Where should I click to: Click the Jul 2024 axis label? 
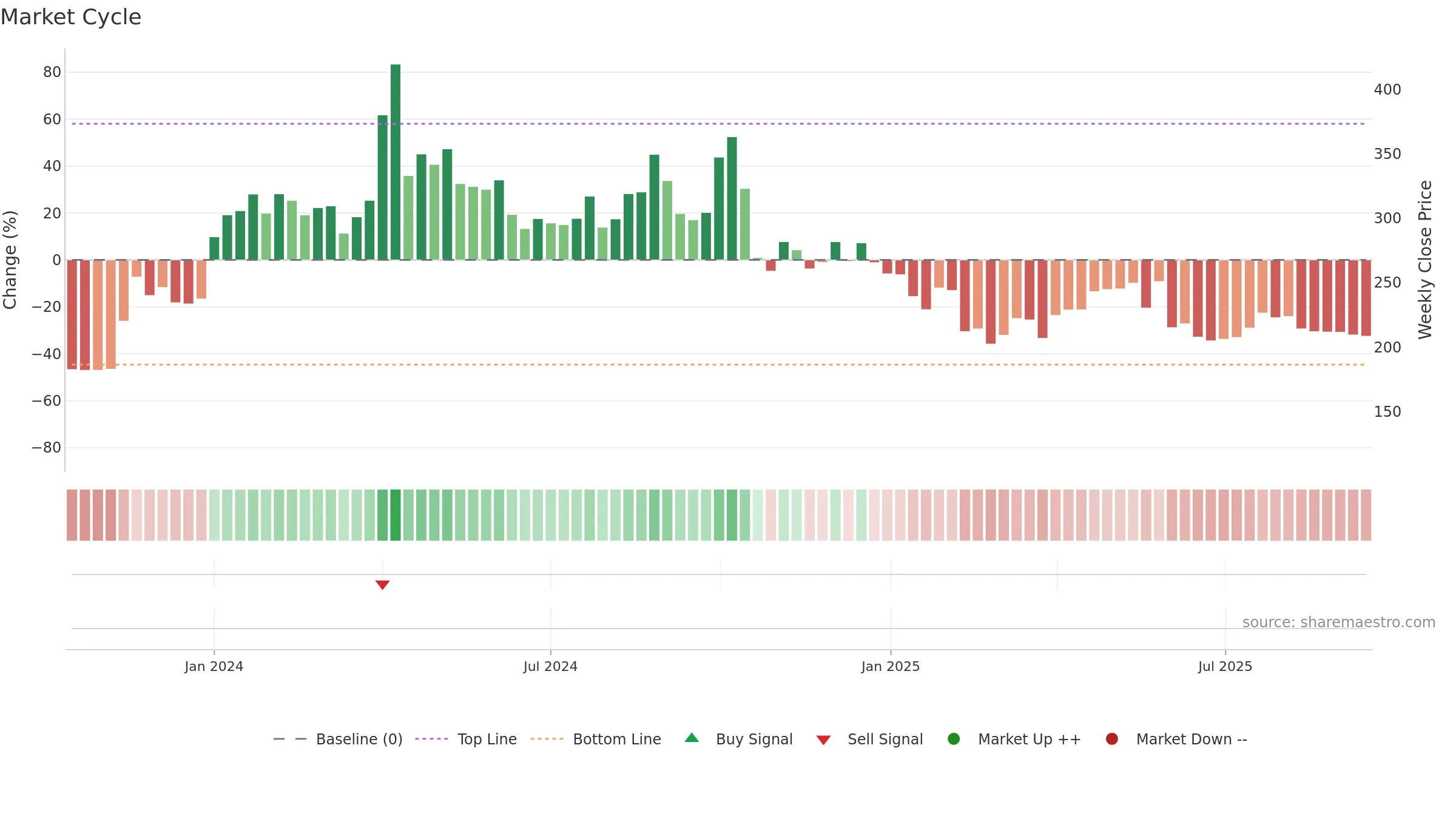tap(551, 667)
